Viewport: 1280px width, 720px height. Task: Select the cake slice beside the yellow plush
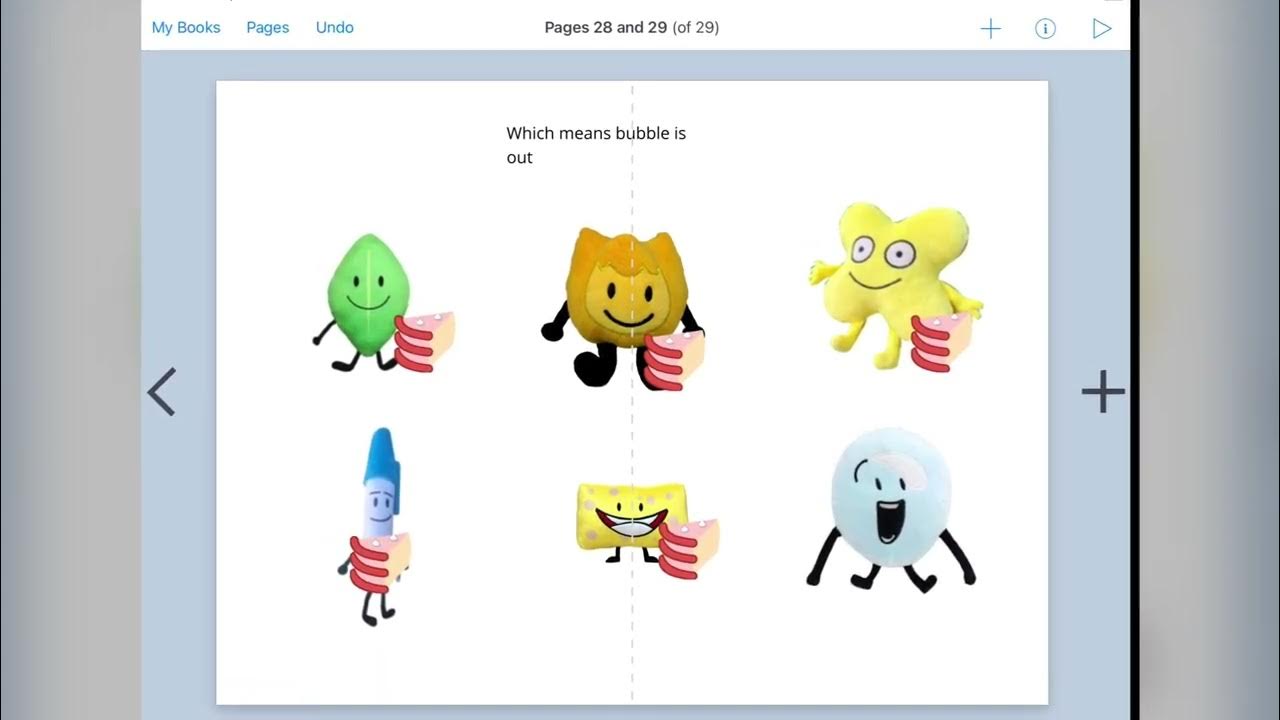[x=940, y=343]
